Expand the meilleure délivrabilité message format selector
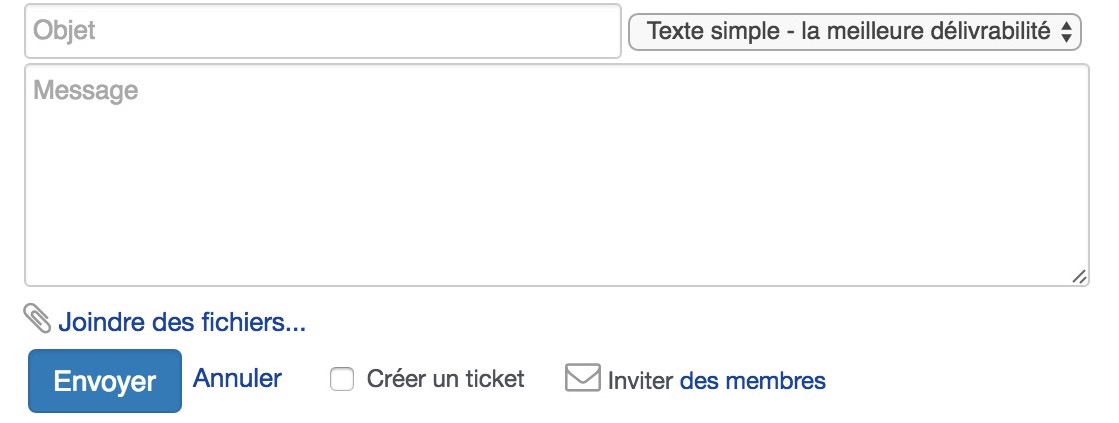The height and width of the screenshot is (423, 1119). point(854,31)
